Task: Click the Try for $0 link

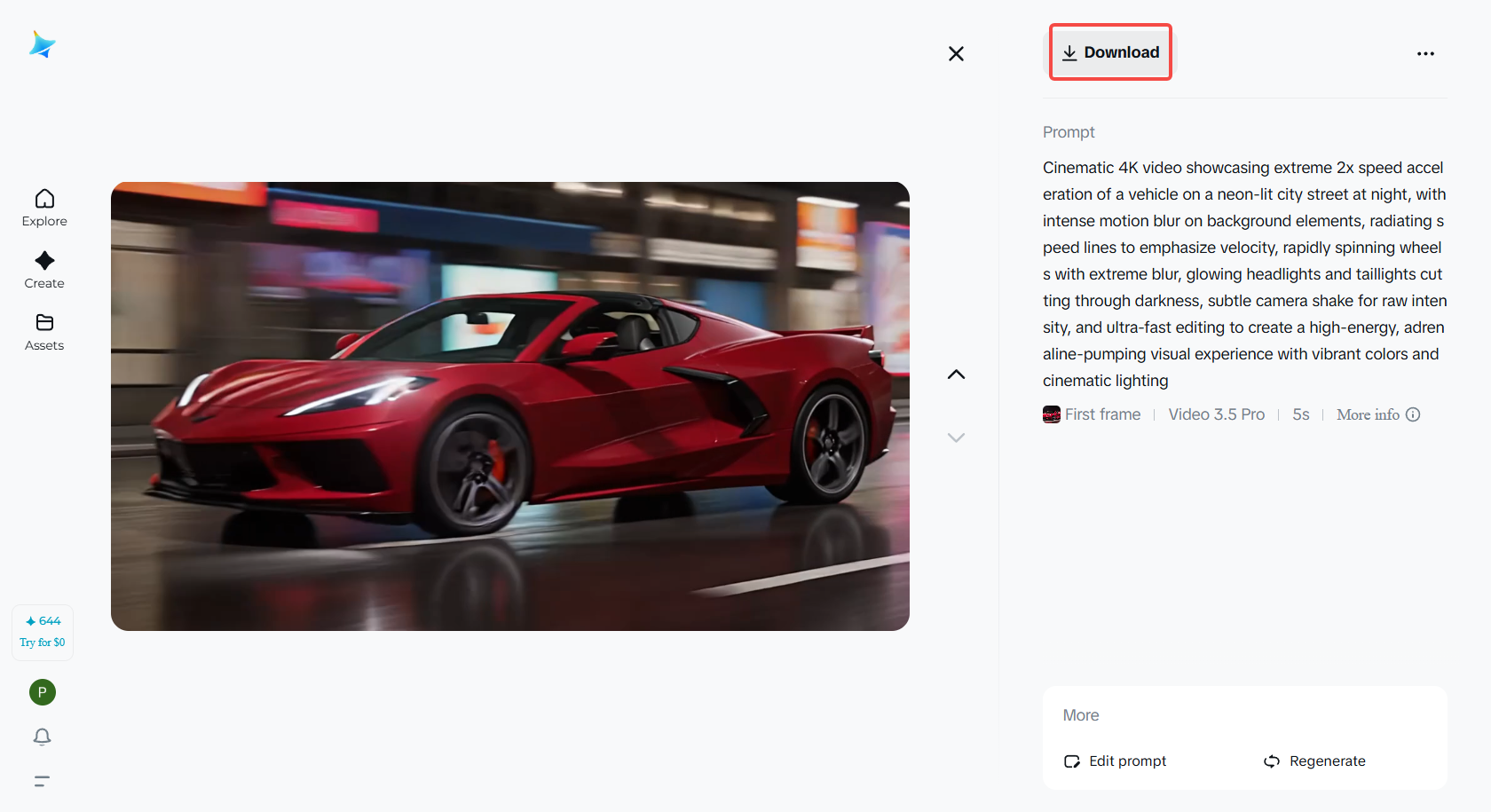Action: 42,642
